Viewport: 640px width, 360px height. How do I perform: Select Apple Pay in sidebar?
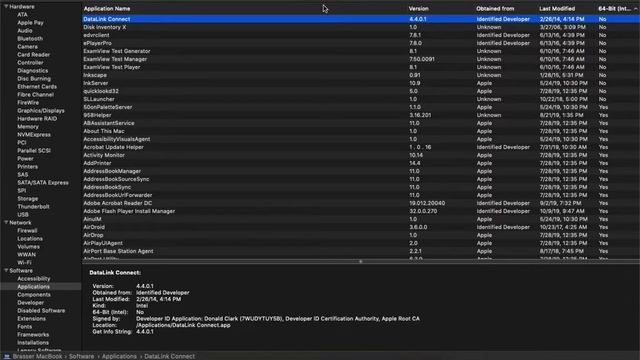tap(30, 23)
